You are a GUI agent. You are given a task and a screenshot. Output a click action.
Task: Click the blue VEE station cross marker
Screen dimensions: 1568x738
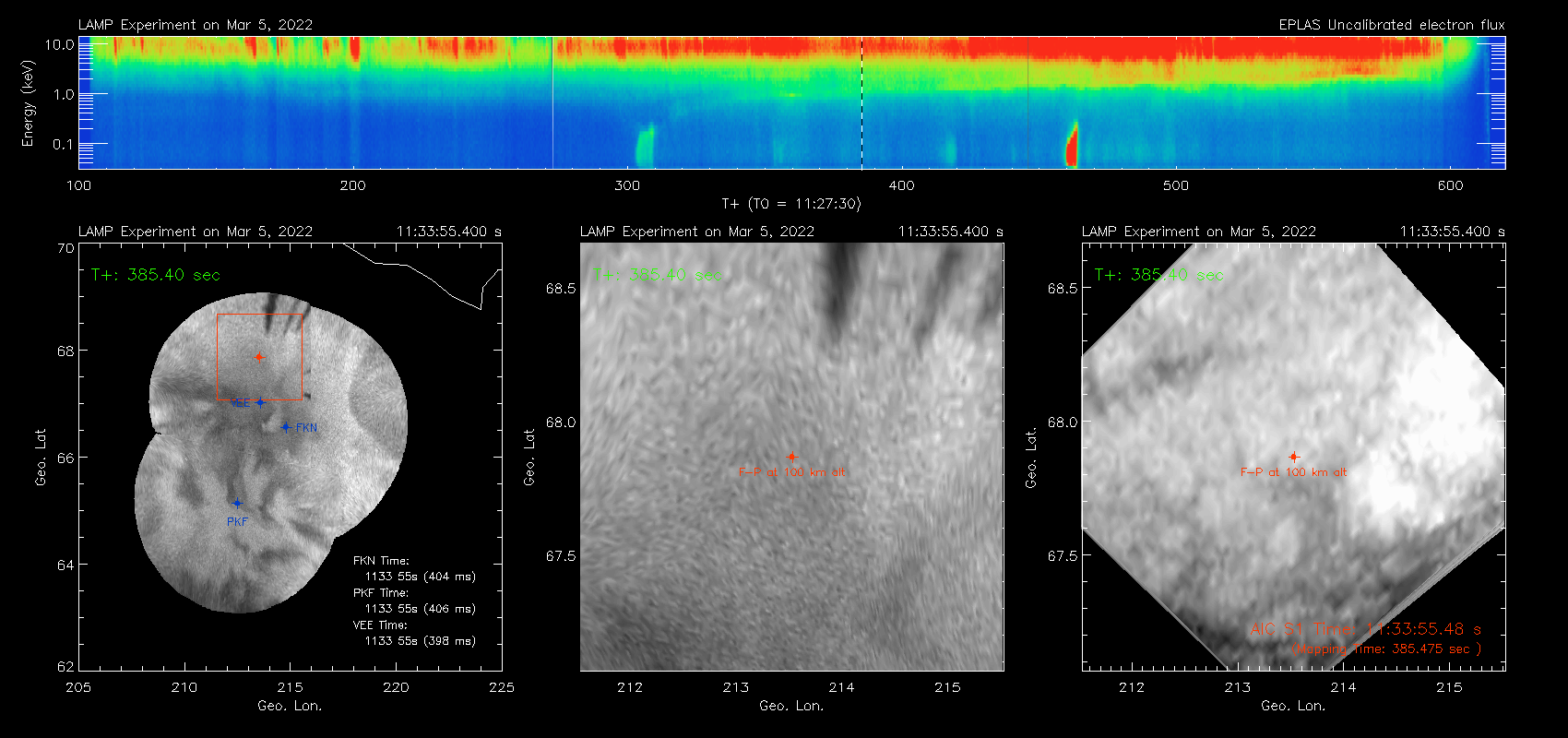[260, 402]
